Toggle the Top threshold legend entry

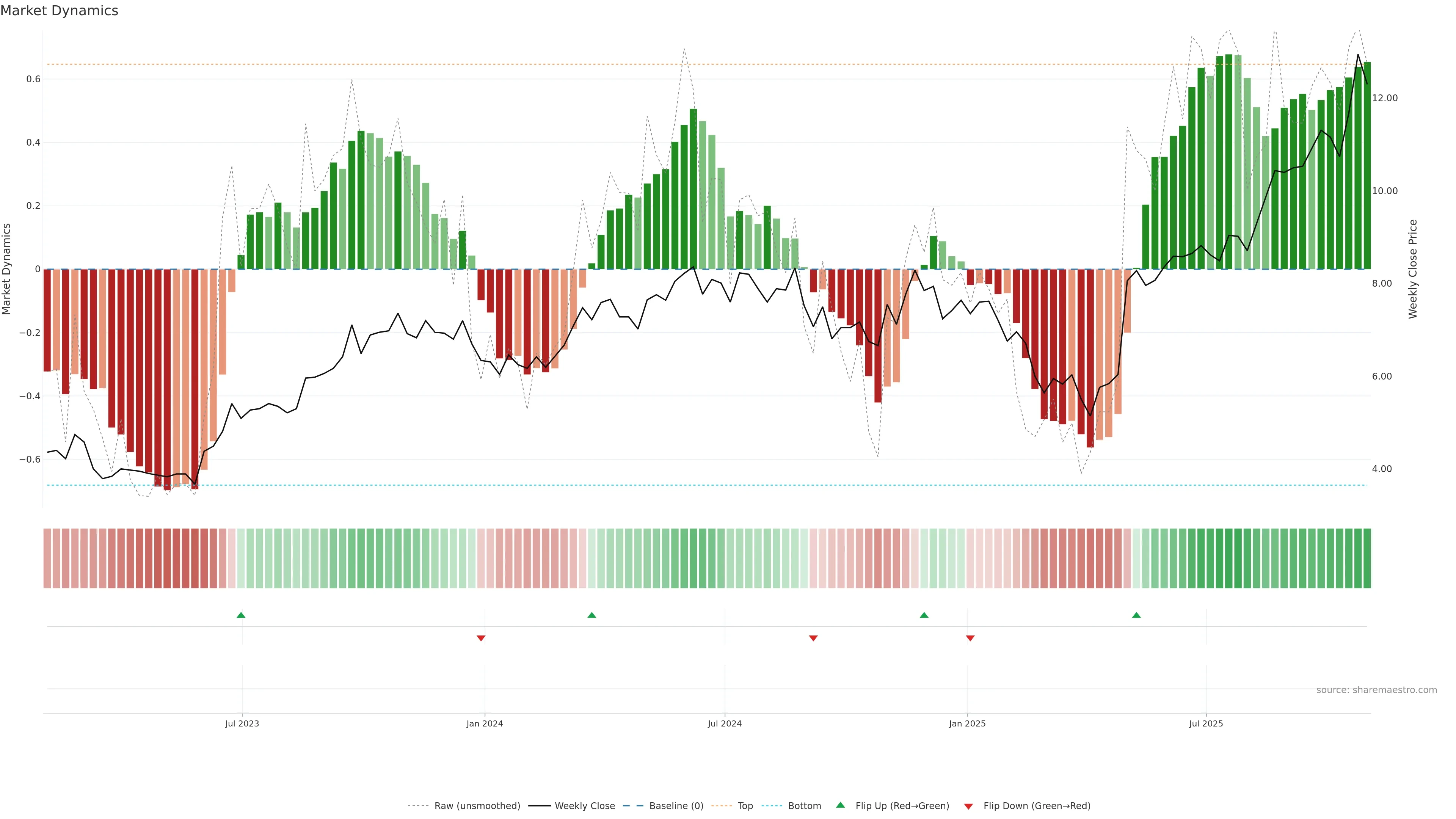pyautogui.click(x=745, y=806)
